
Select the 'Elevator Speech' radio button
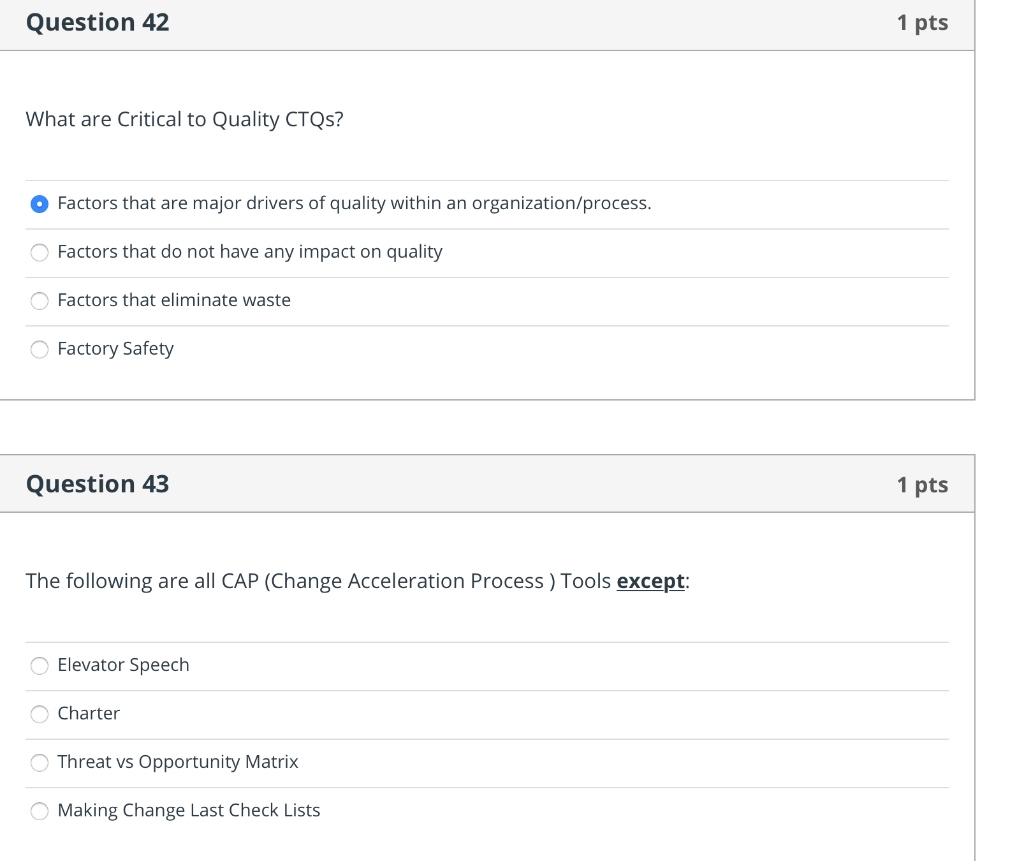pos(39,665)
